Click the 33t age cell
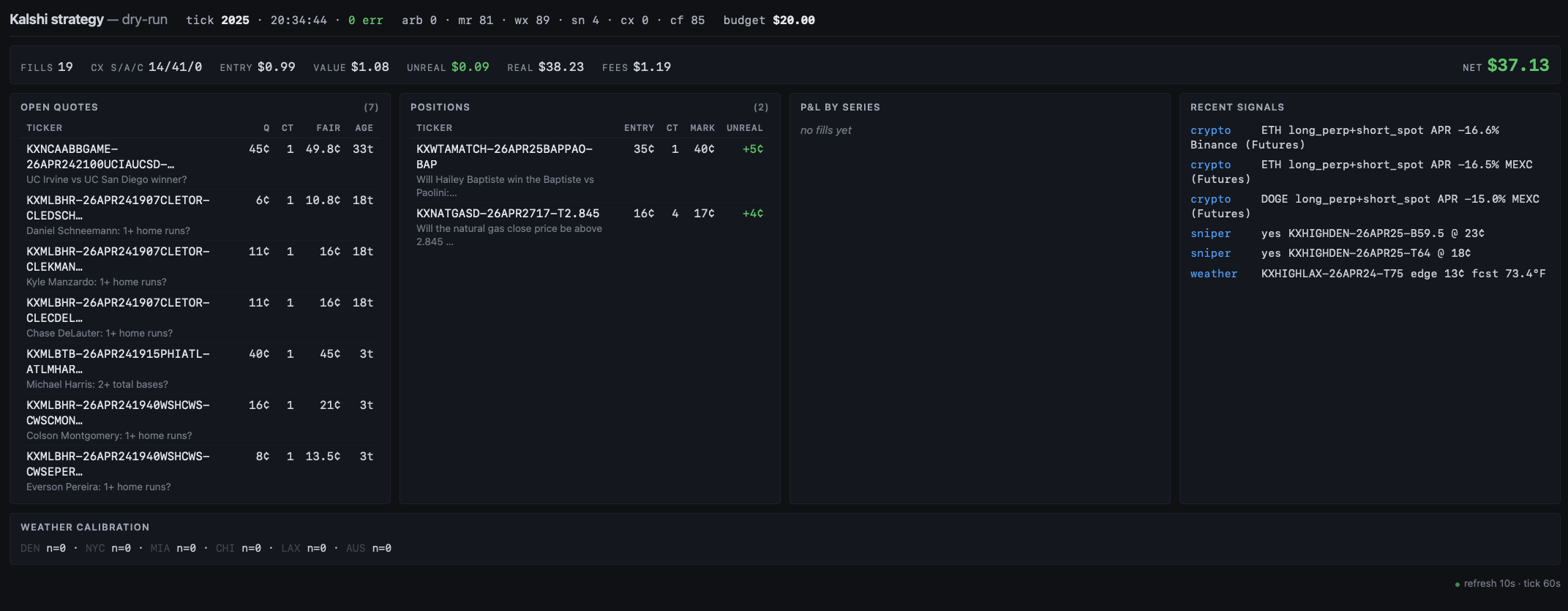 tap(363, 149)
